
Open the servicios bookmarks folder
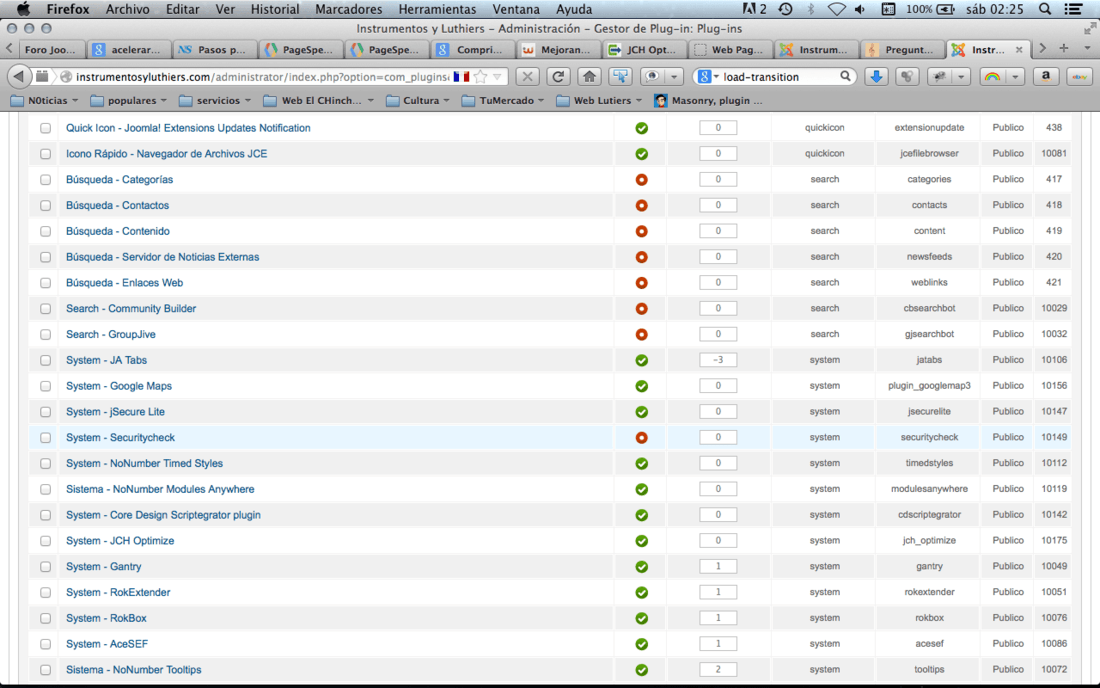point(215,101)
